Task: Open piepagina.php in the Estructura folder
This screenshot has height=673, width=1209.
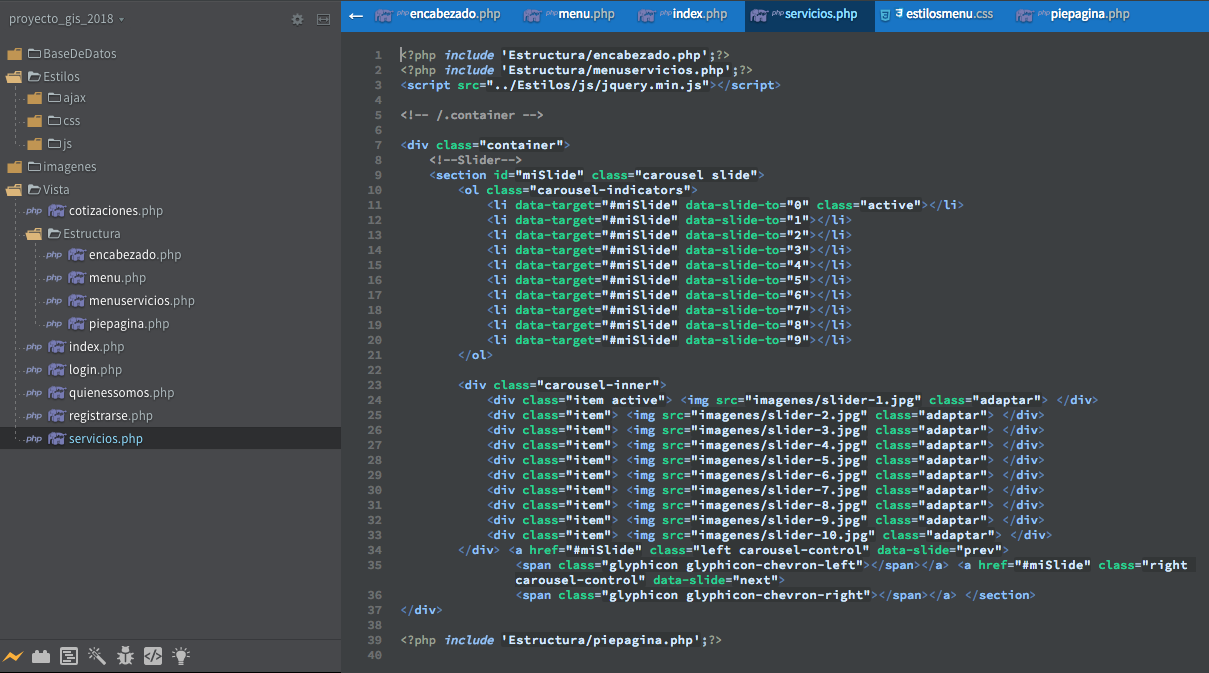Action: (129, 324)
